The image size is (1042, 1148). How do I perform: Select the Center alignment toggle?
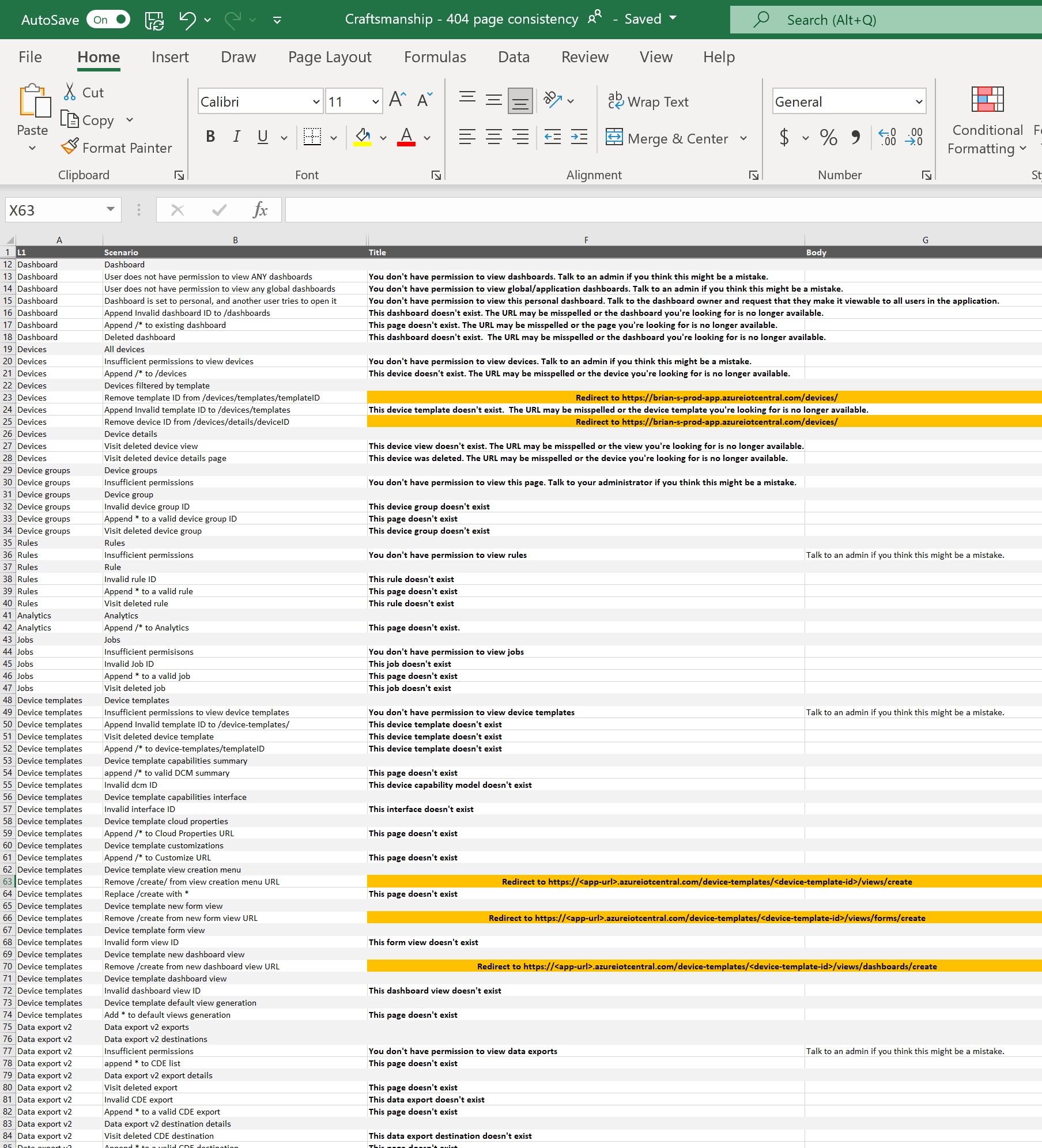(493, 137)
